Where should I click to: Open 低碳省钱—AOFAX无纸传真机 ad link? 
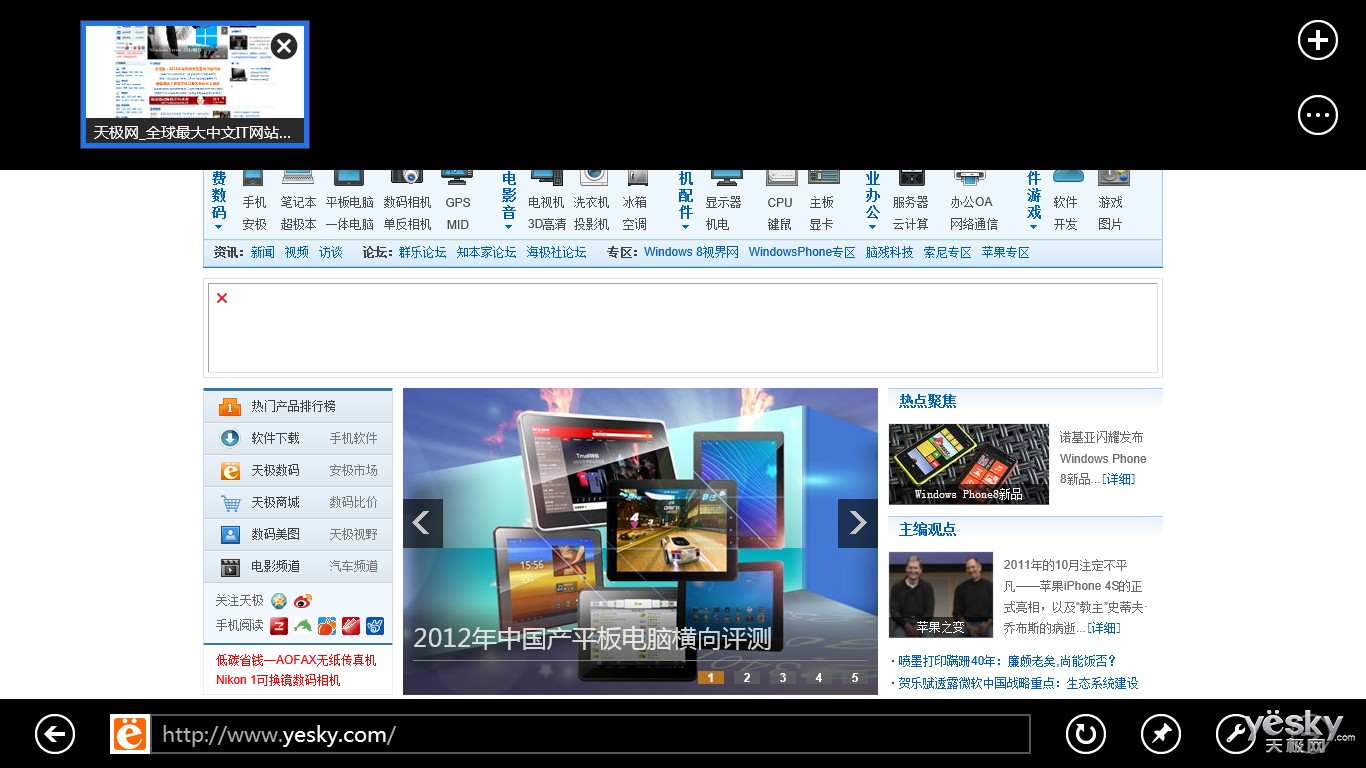pos(296,660)
